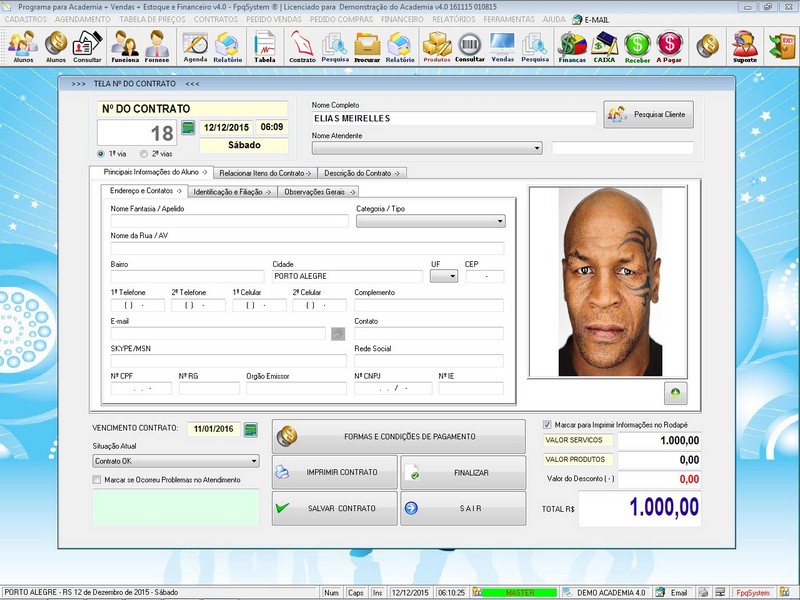Viewport: 800px width, 600px height.
Task: Open the CAIXA cash register icon
Action: coord(604,46)
